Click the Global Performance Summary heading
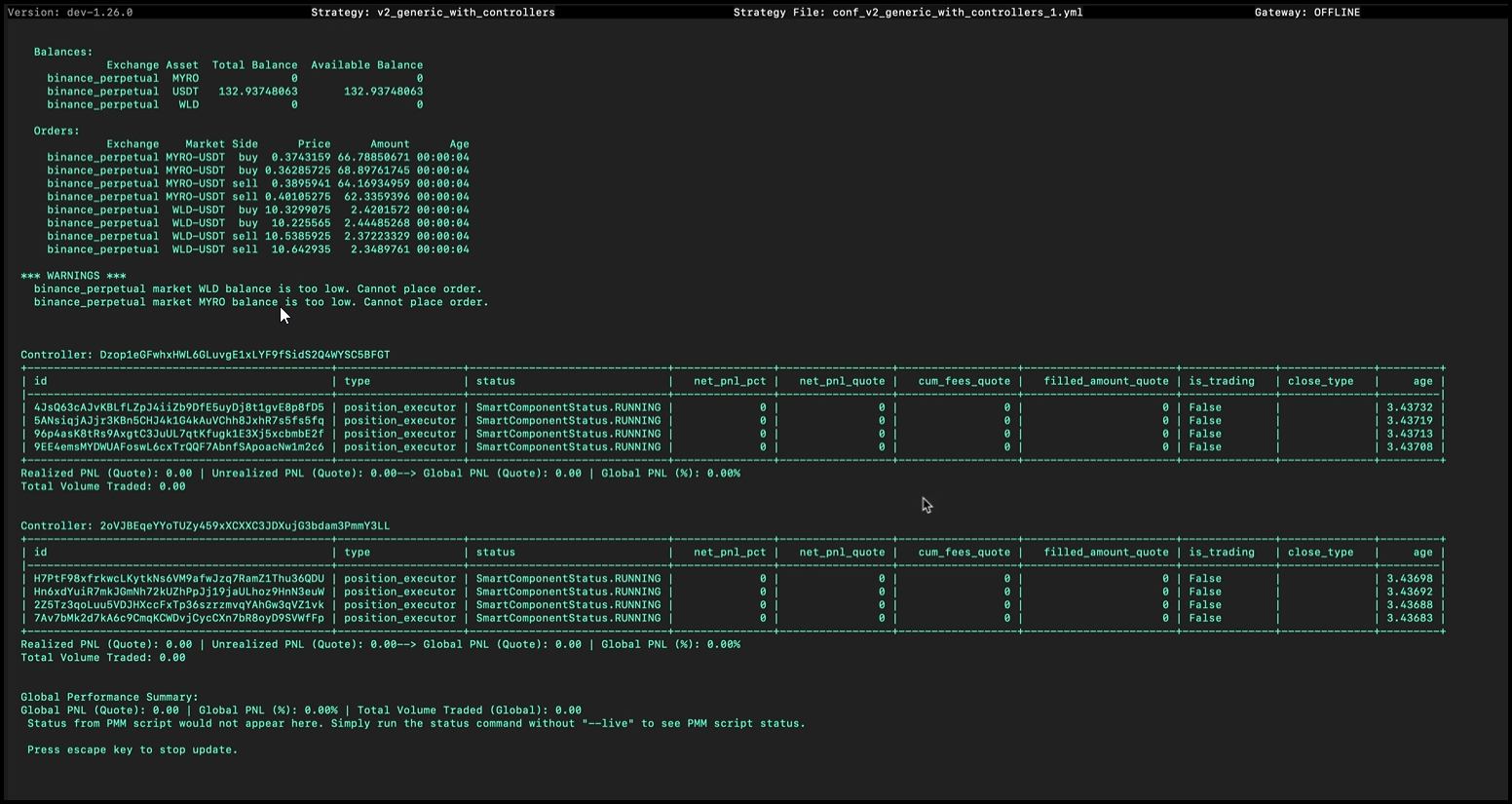The height and width of the screenshot is (804, 1512). click(110, 697)
